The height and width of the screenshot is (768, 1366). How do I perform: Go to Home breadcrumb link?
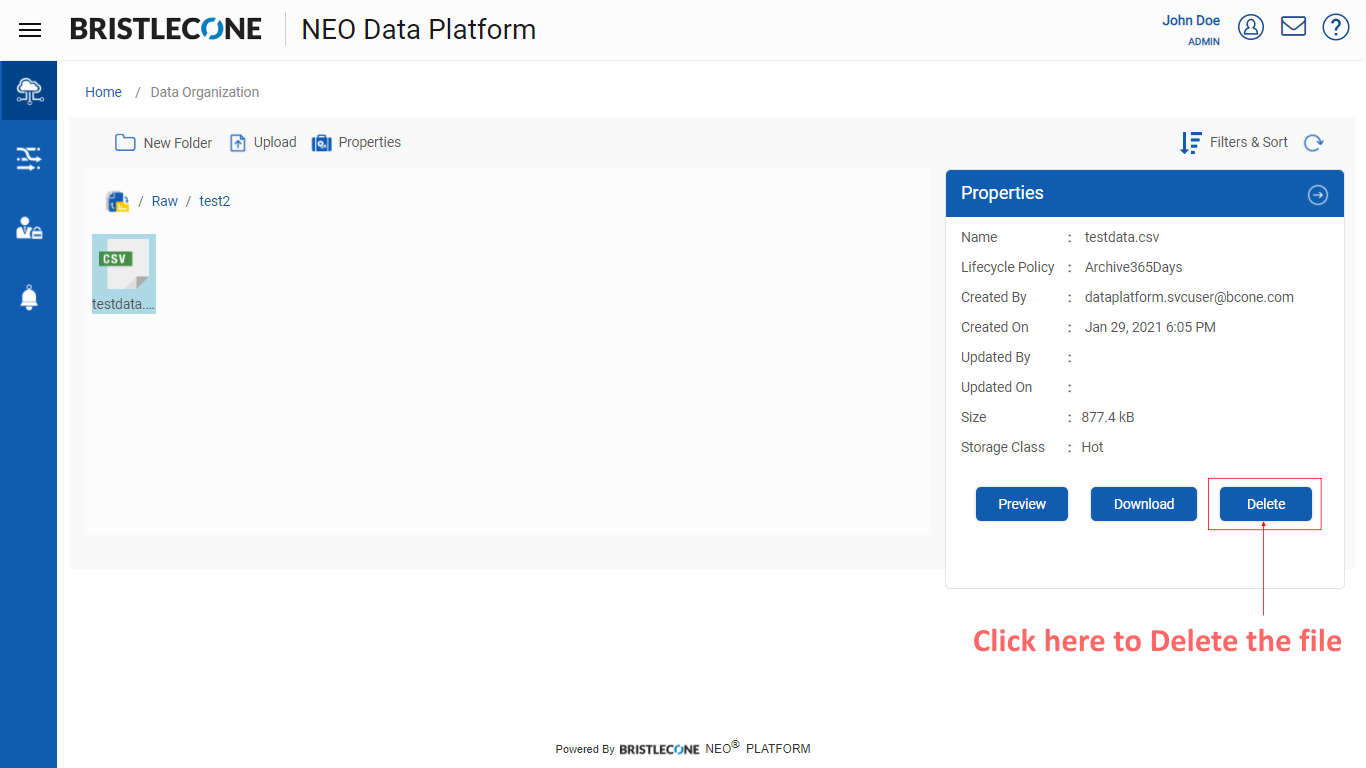click(x=103, y=92)
